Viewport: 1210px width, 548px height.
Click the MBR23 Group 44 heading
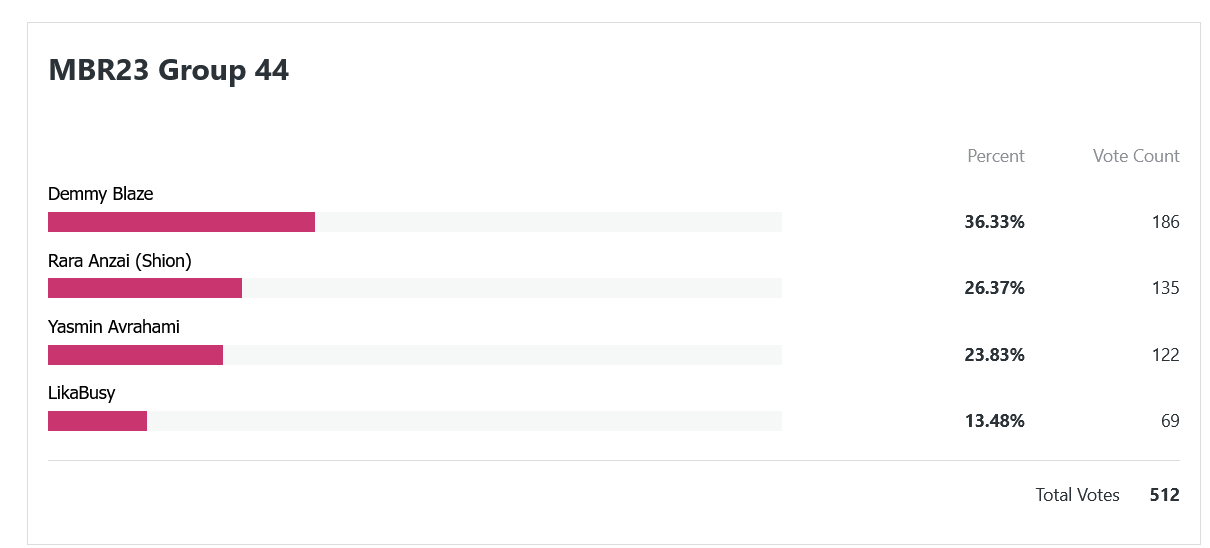click(x=169, y=71)
